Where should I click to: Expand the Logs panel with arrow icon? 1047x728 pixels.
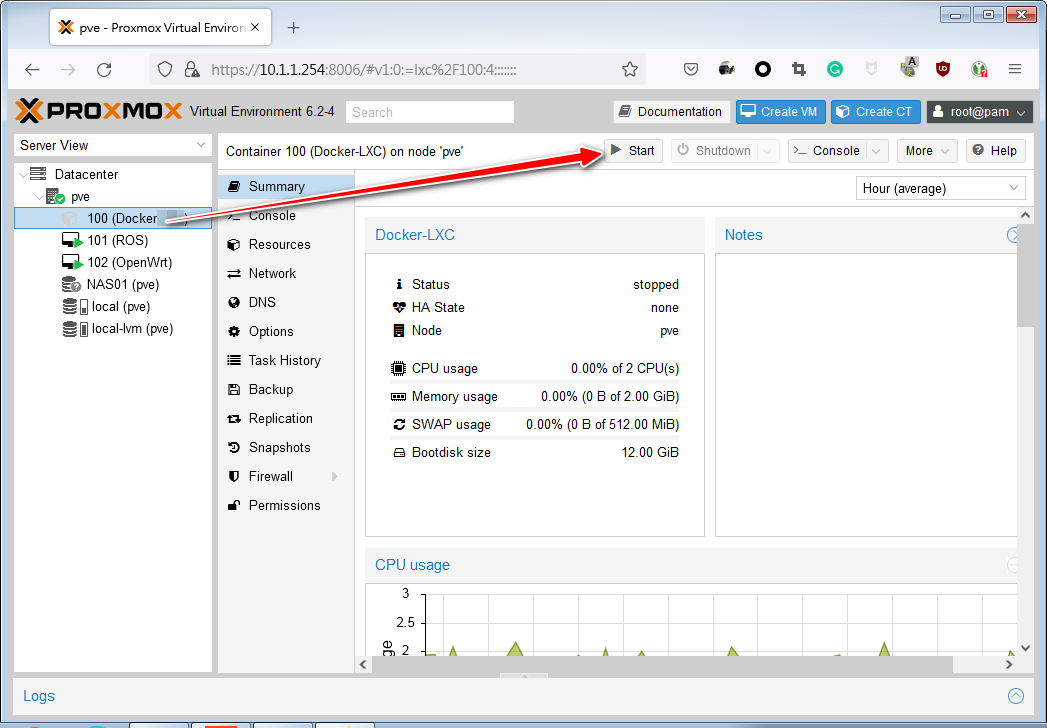point(1016,696)
